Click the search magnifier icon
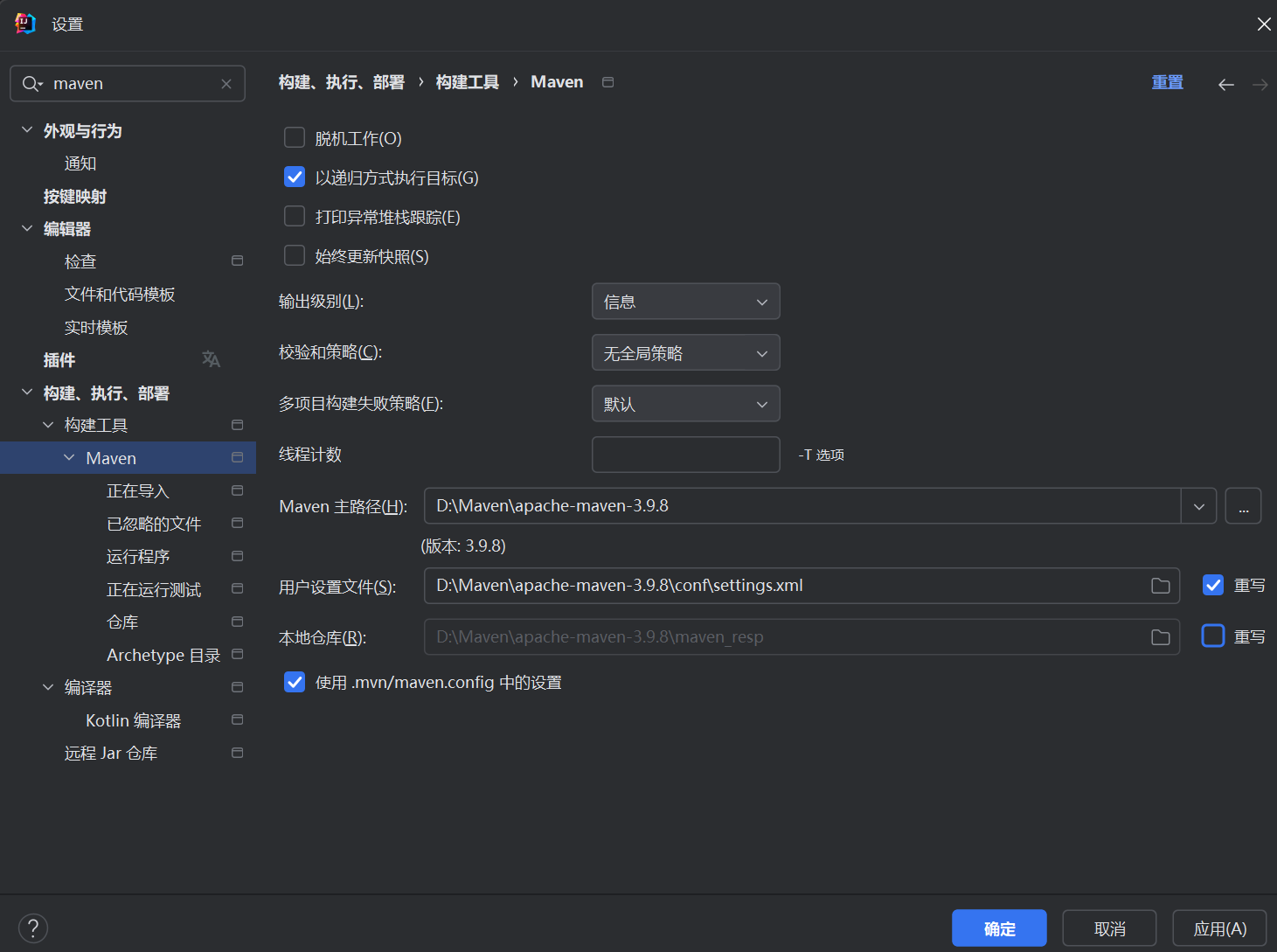This screenshot has height=952, width=1277. click(31, 84)
